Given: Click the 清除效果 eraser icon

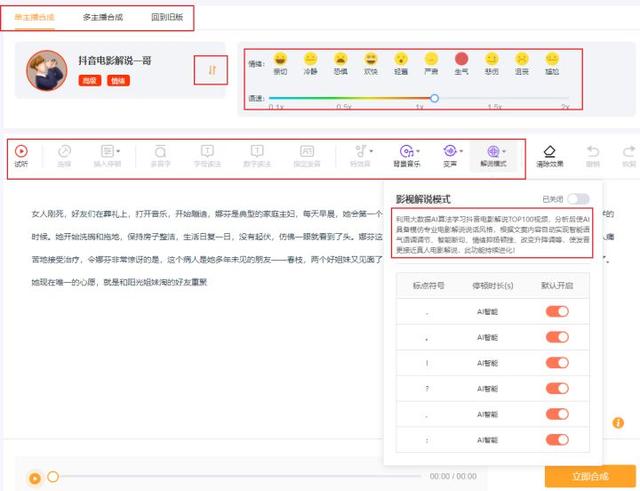Looking at the screenshot, I should 549,151.
